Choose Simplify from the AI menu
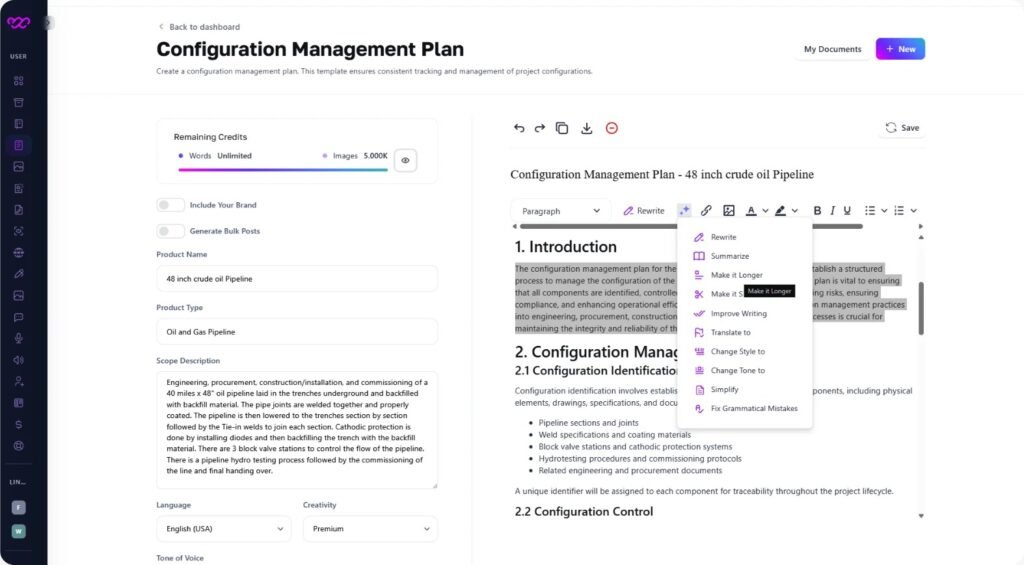This screenshot has width=1024, height=565. tap(744, 389)
